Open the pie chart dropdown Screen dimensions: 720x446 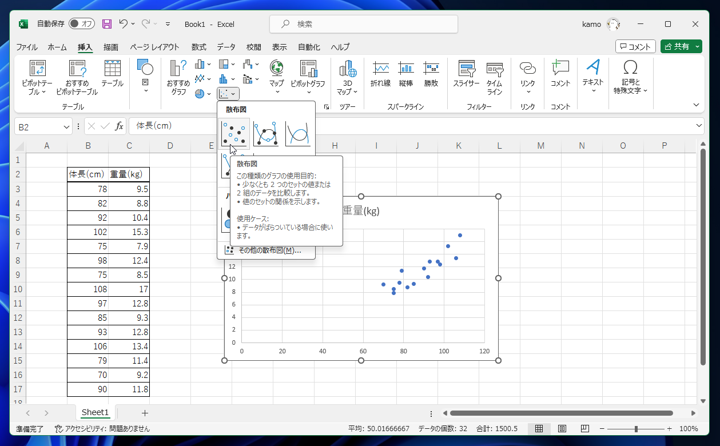click(202, 94)
